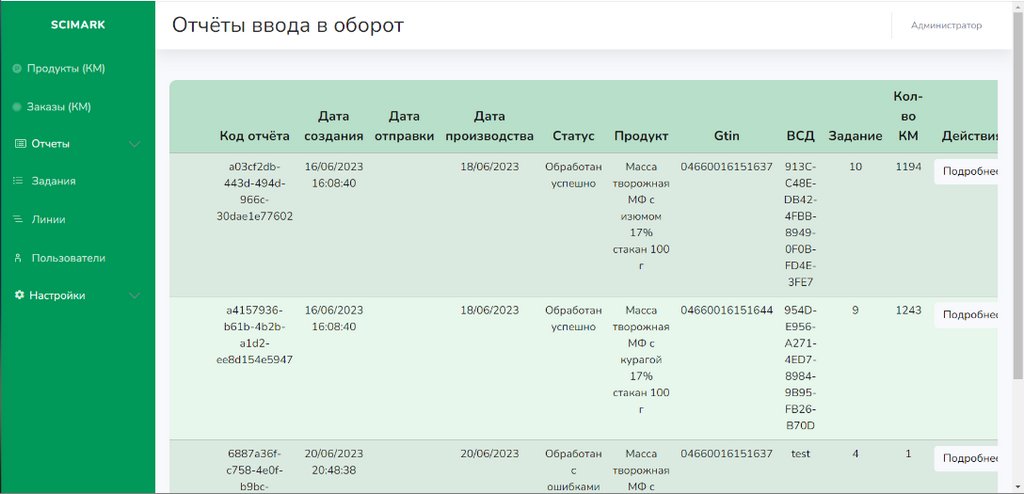
Task: Click the SCIMARK logo
Action: [x=78, y=25]
